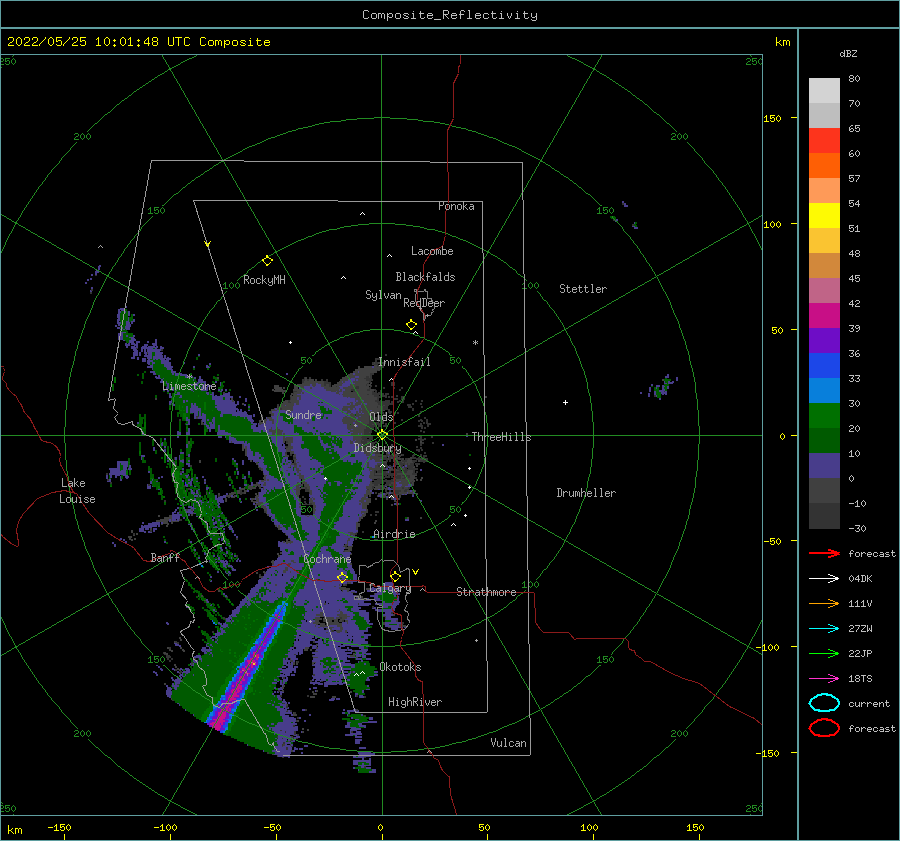Click the yellow diamond radar-center marker by Olds
Image resolution: width=900 pixels, height=841 pixels.
coord(382,435)
